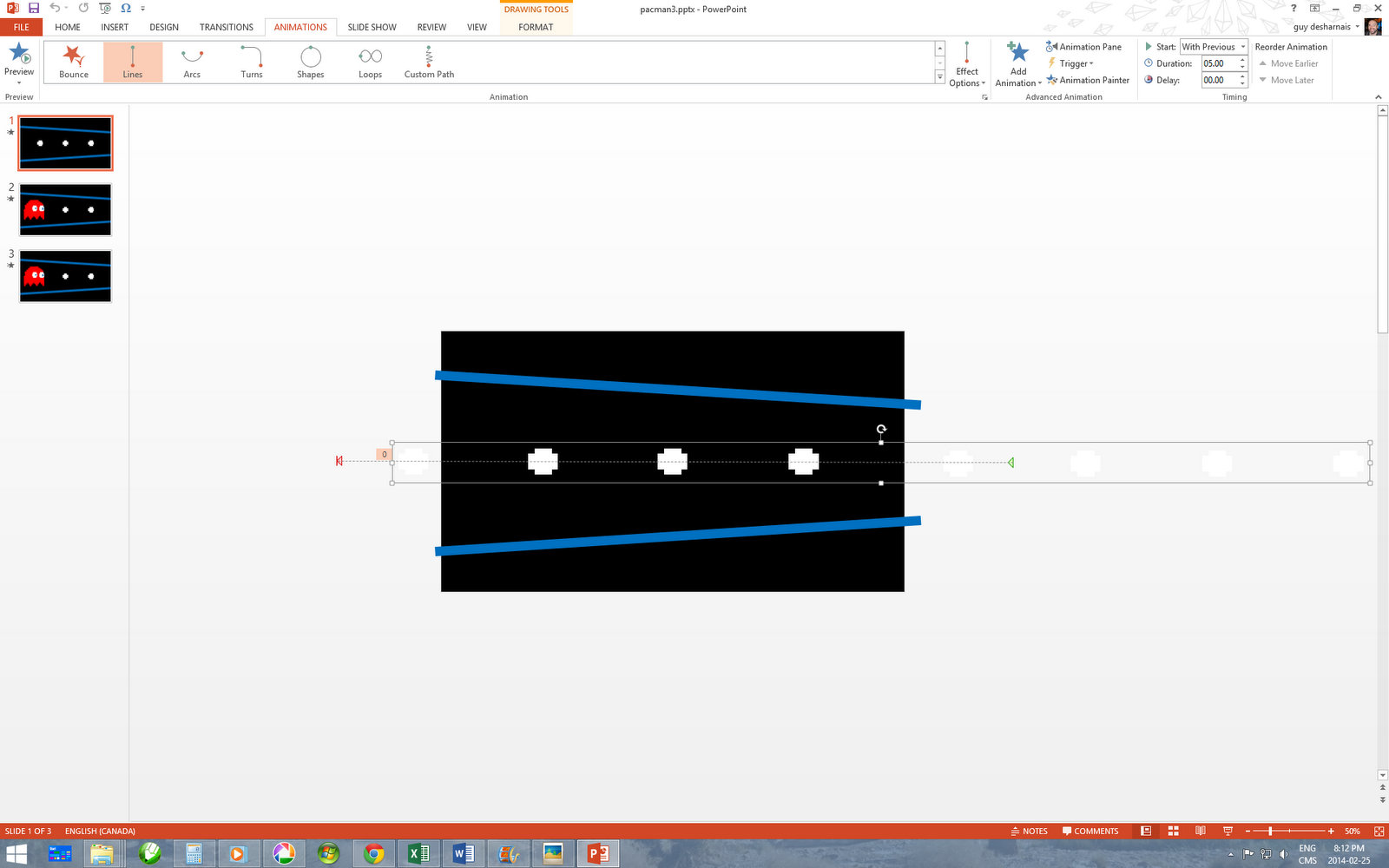Switch to Normal view

pos(1146,831)
